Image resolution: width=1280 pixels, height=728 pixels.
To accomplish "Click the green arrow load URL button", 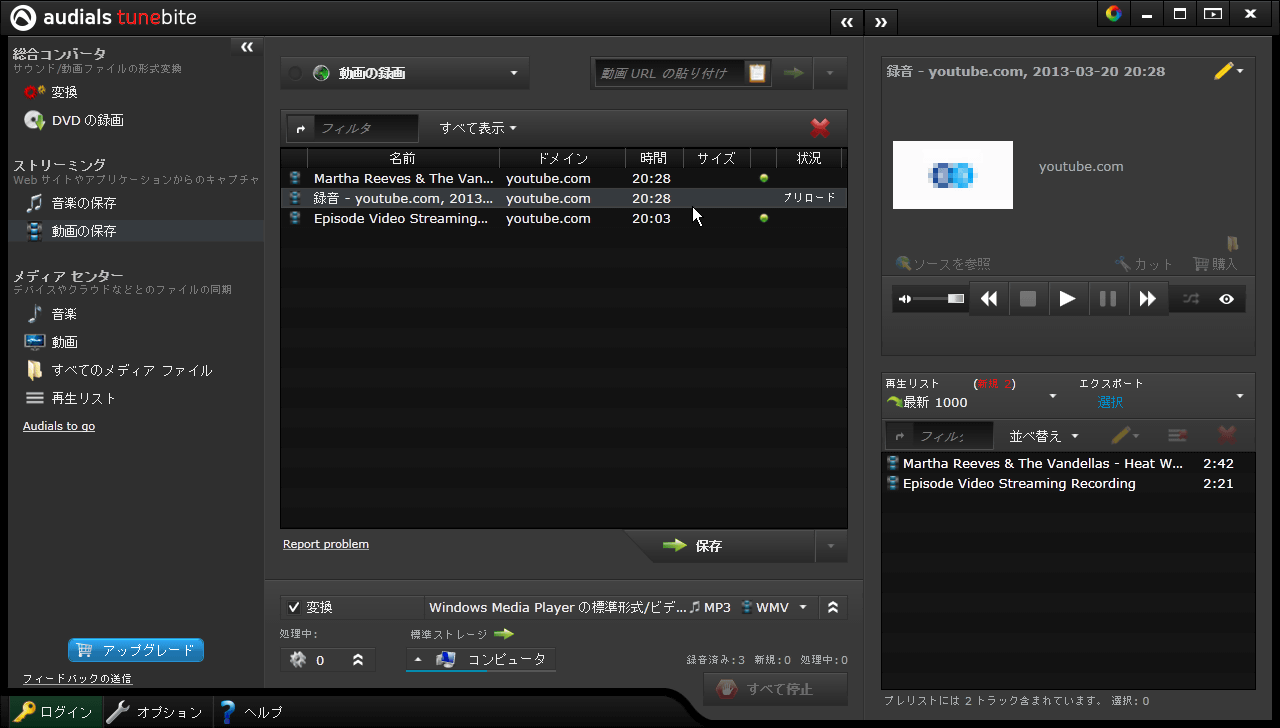I will pyautogui.click(x=793, y=73).
